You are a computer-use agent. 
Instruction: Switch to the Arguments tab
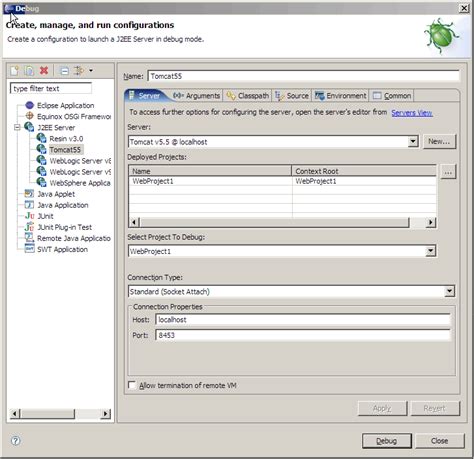click(197, 96)
